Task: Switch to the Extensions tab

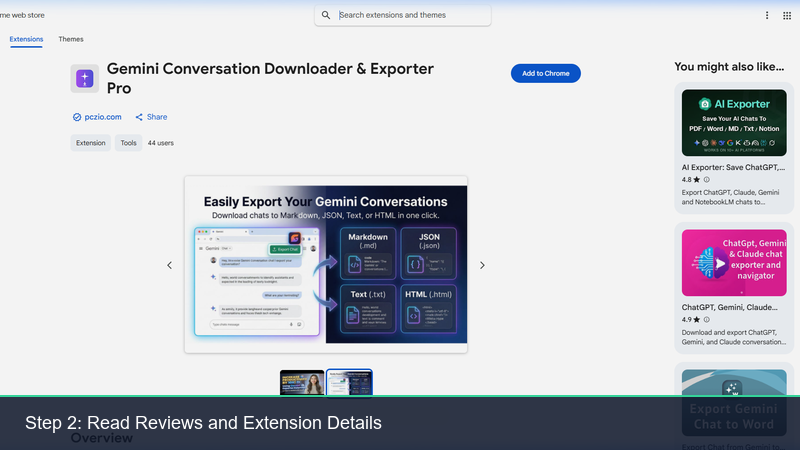Action: (x=26, y=39)
